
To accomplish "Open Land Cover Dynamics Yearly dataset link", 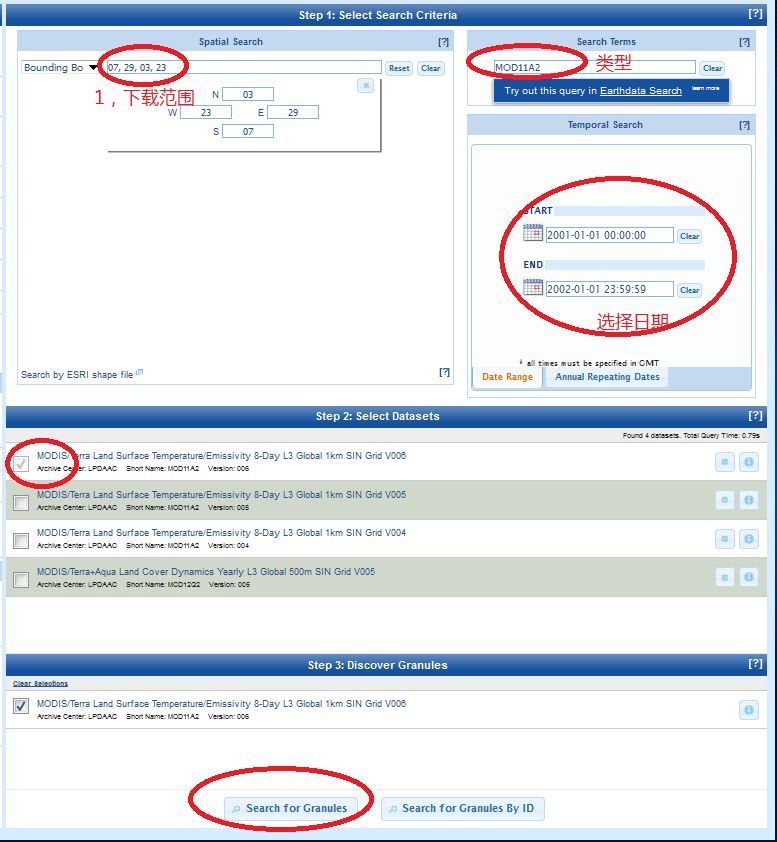I will [x=206, y=572].
